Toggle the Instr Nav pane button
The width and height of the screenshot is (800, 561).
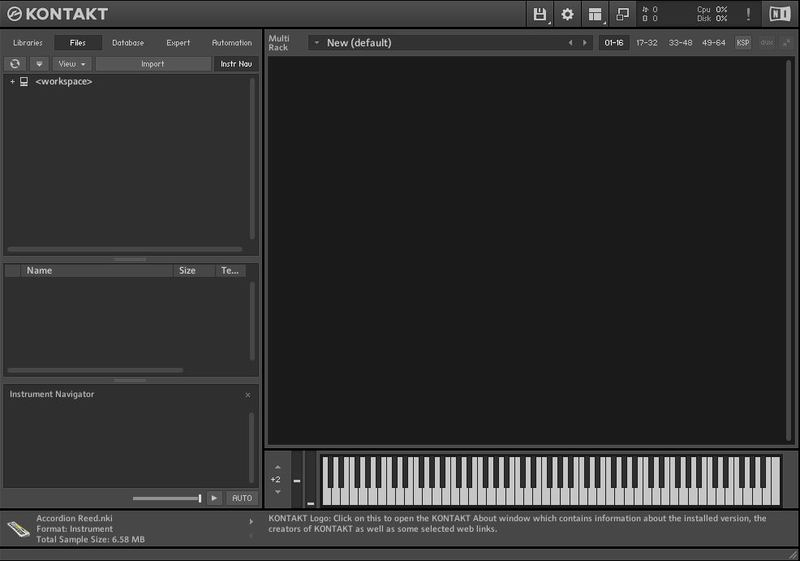click(x=236, y=64)
